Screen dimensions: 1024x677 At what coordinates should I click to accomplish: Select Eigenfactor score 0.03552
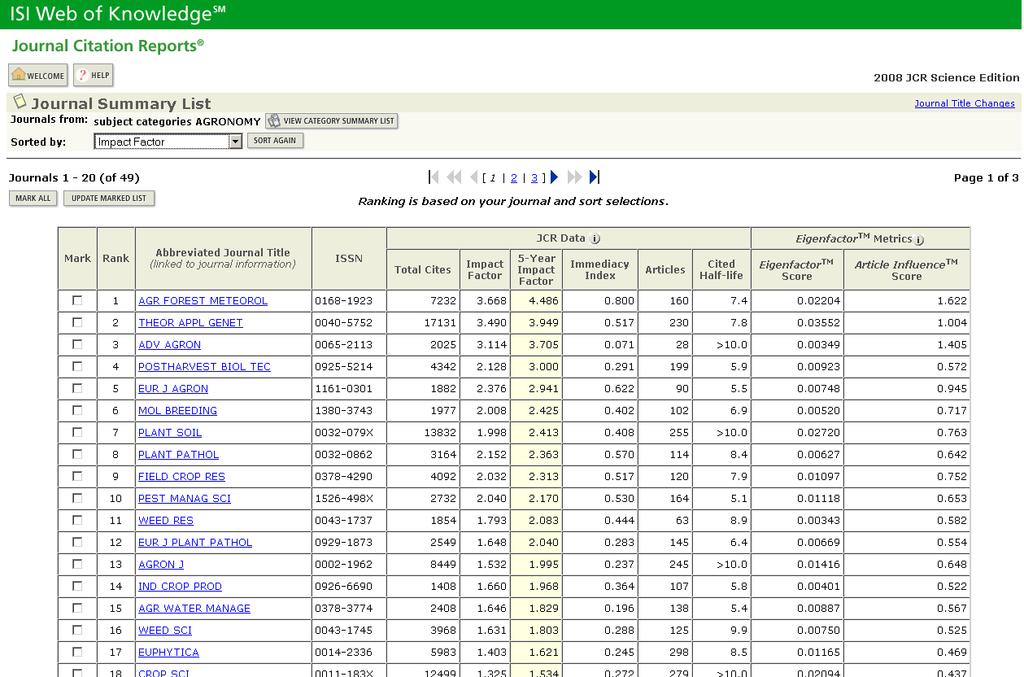(x=818, y=323)
